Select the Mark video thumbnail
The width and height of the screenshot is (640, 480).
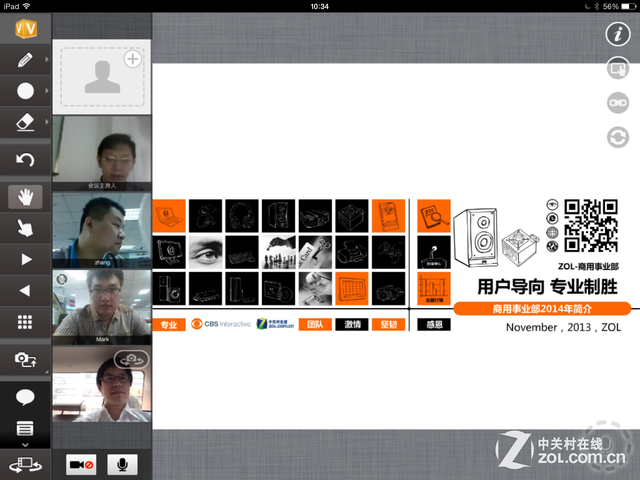point(102,307)
